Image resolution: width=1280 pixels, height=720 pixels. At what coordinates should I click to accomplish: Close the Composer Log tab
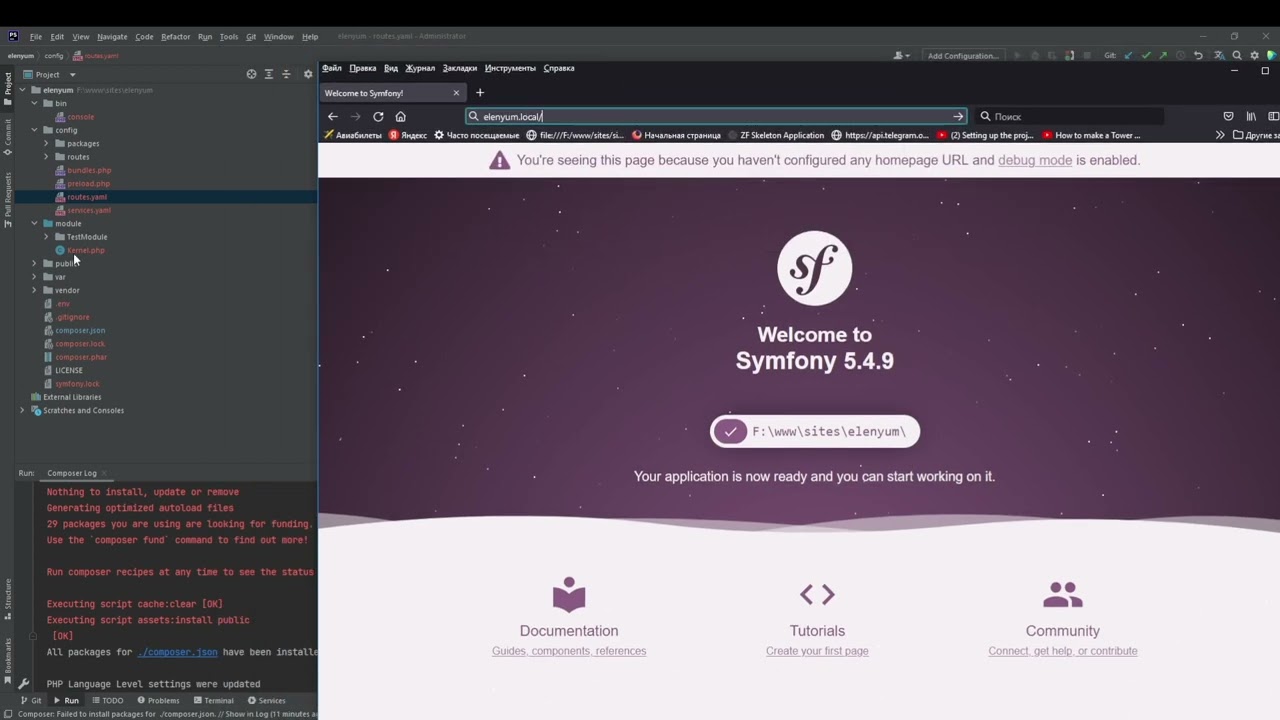pyautogui.click(x=105, y=473)
